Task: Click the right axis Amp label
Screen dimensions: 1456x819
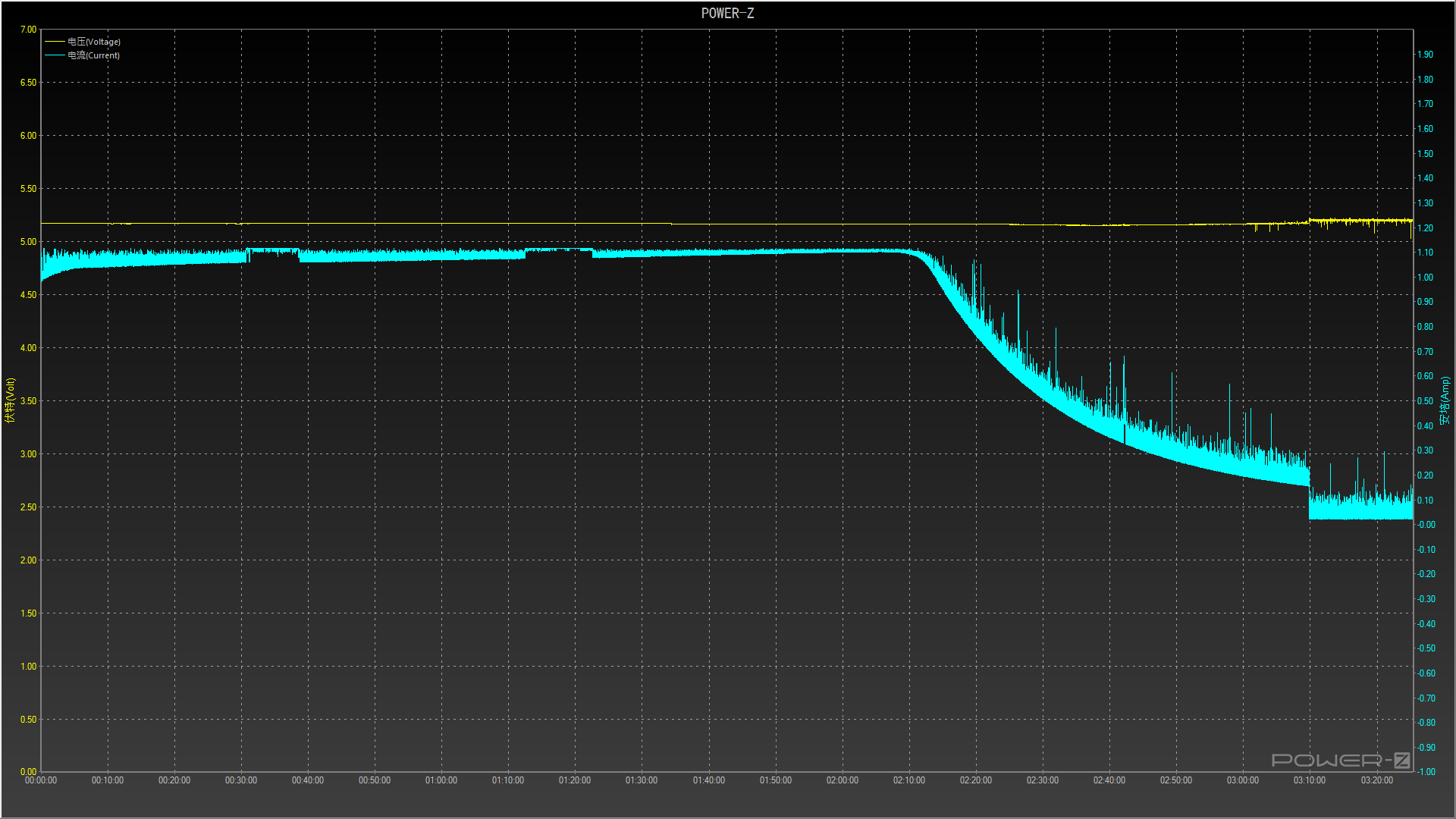Action: 1445,400
